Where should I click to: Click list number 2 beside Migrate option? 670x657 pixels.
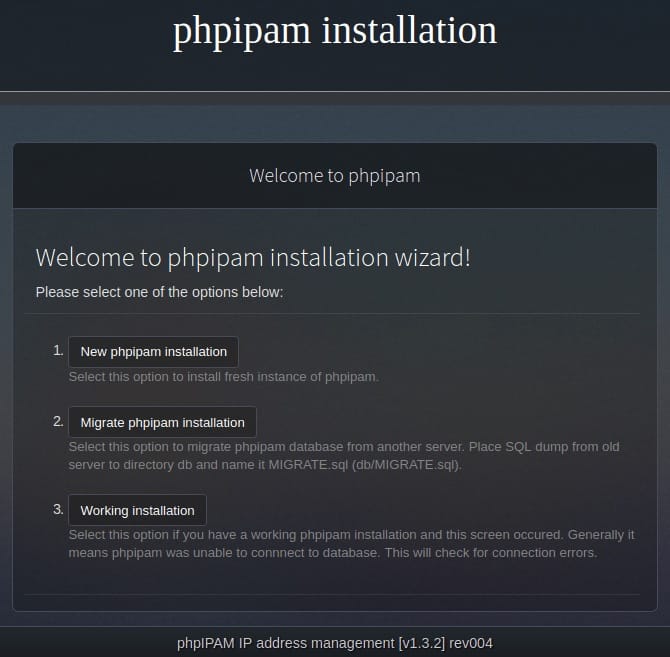coord(58,422)
